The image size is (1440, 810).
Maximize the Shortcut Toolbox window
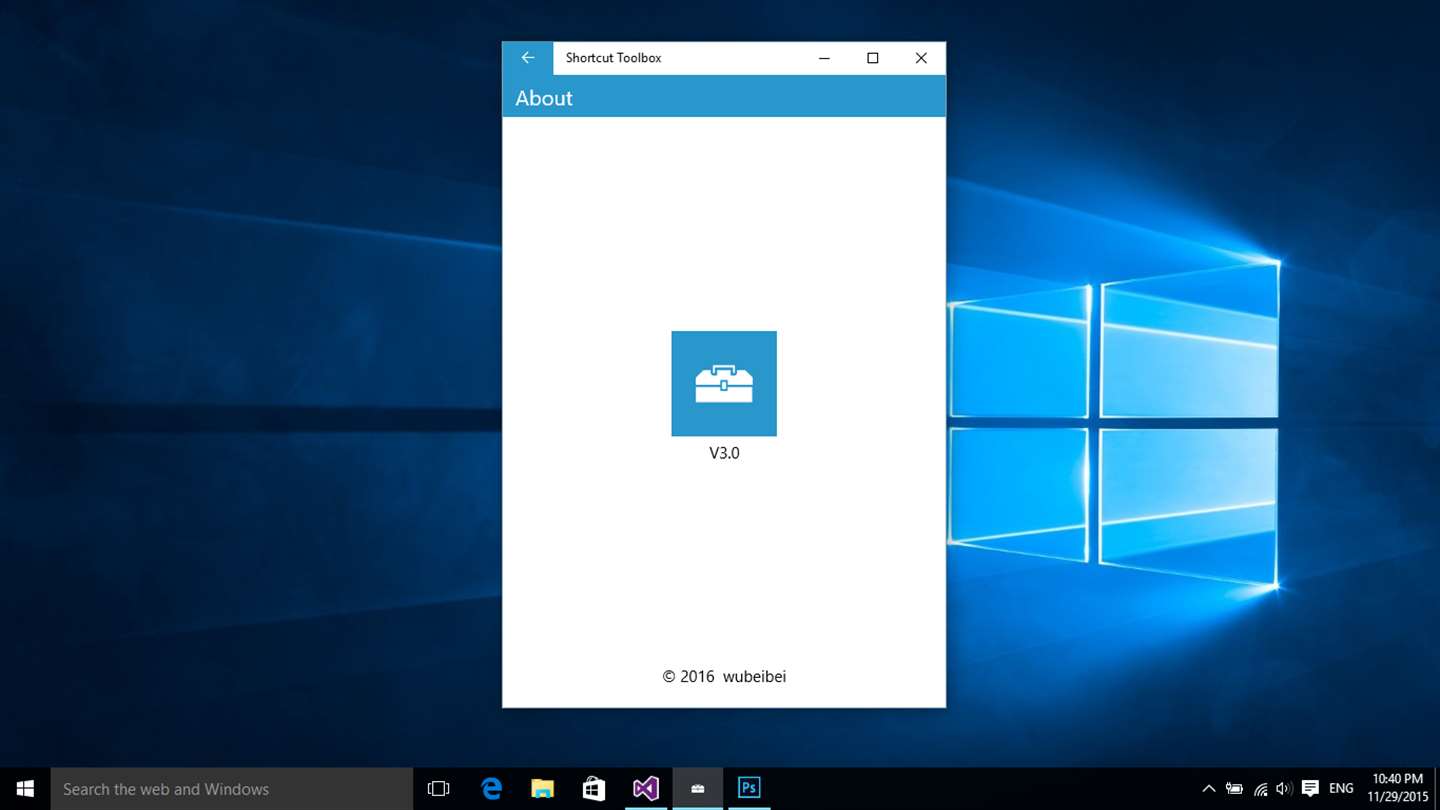[x=873, y=58]
